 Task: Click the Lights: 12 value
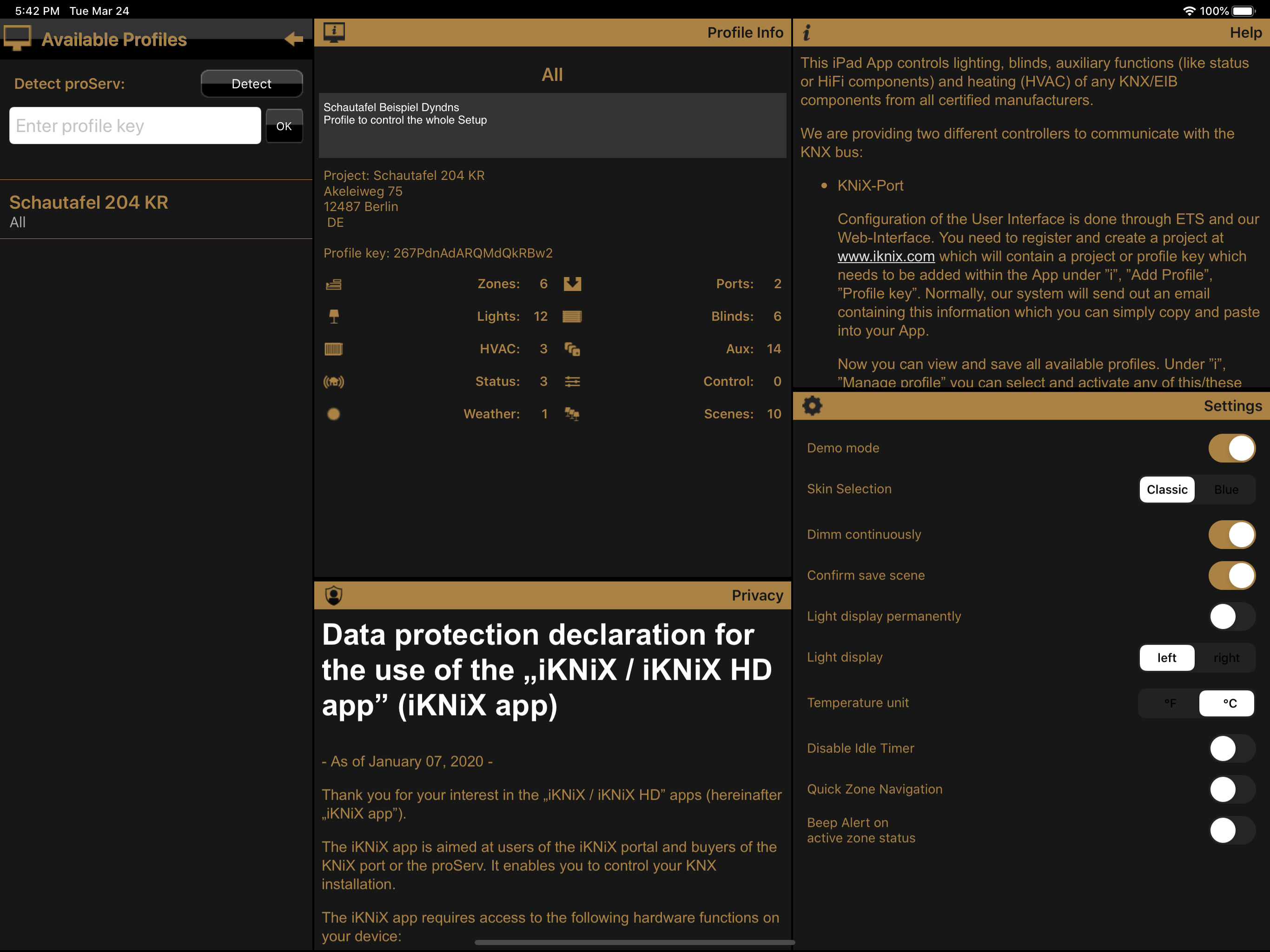coord(540,317)
